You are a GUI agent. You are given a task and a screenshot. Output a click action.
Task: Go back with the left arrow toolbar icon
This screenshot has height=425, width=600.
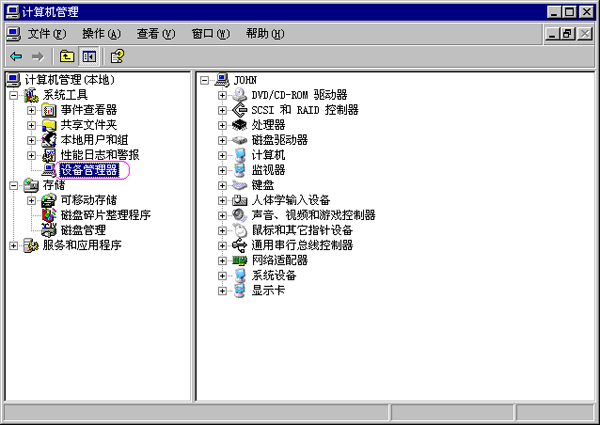click(x=16, y=57)
